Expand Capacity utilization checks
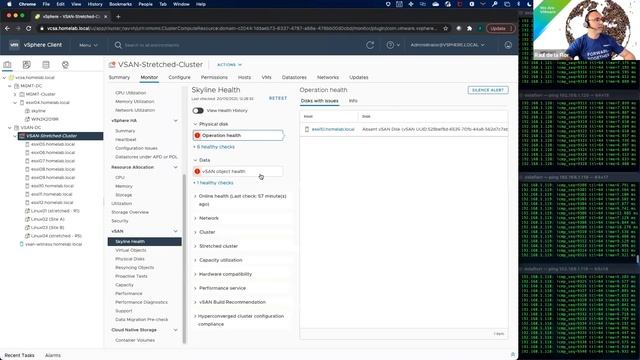This screenshot has width=640, height=360. tap(195, 260)
